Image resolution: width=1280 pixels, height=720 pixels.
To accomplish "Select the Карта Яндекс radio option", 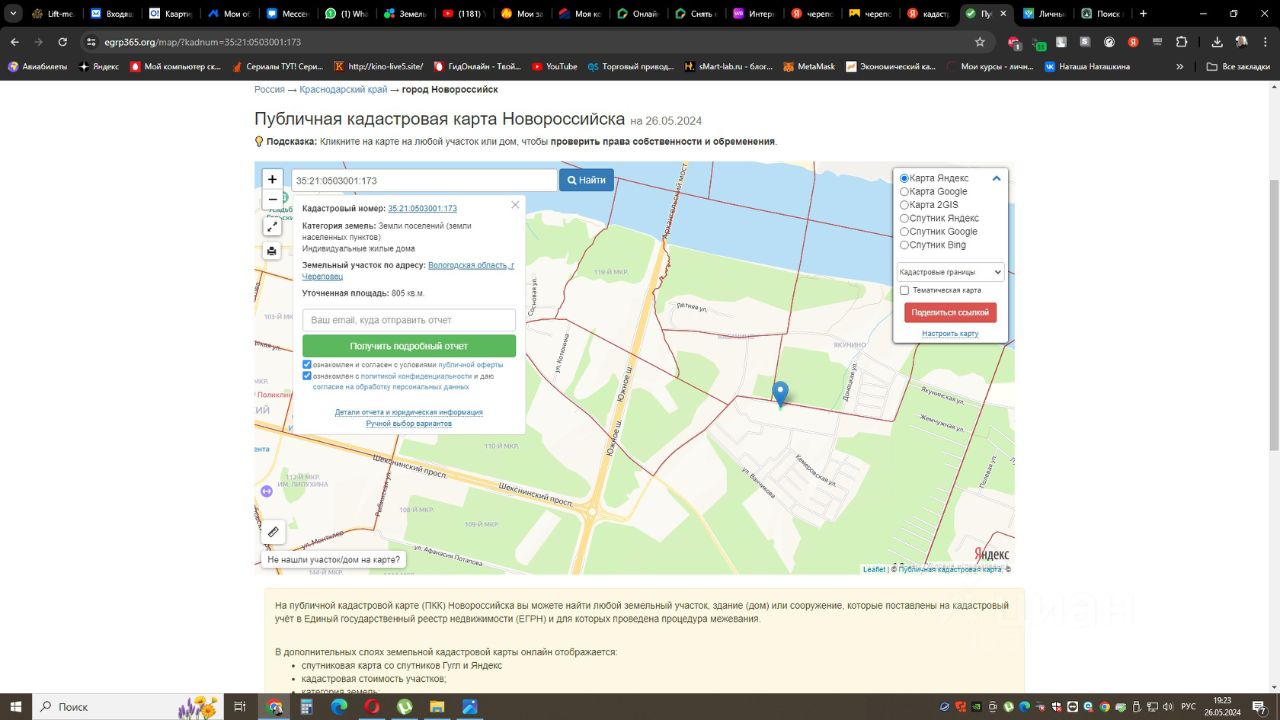I will coord(904,178).
